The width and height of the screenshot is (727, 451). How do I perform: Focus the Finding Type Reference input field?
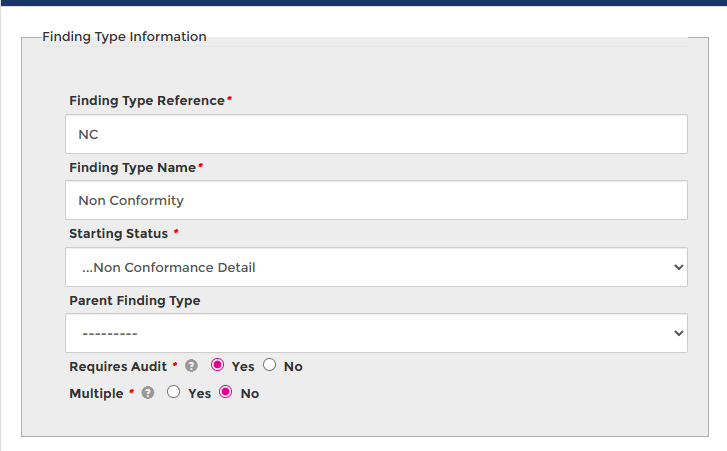[x=376, y=134]
